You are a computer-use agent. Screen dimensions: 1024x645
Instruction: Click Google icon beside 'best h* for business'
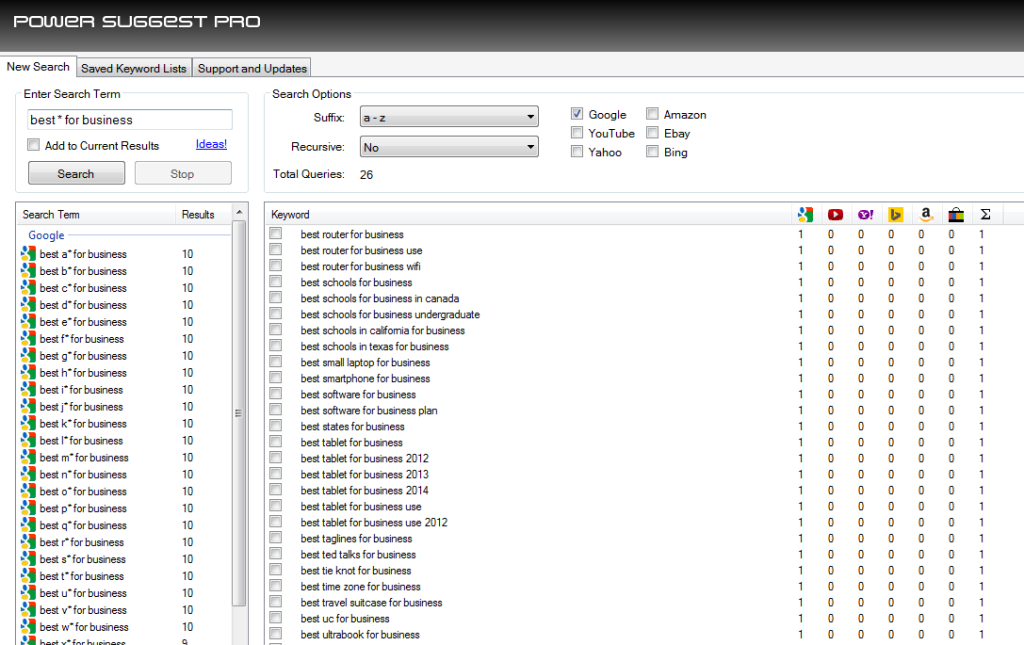coord(28,373)
